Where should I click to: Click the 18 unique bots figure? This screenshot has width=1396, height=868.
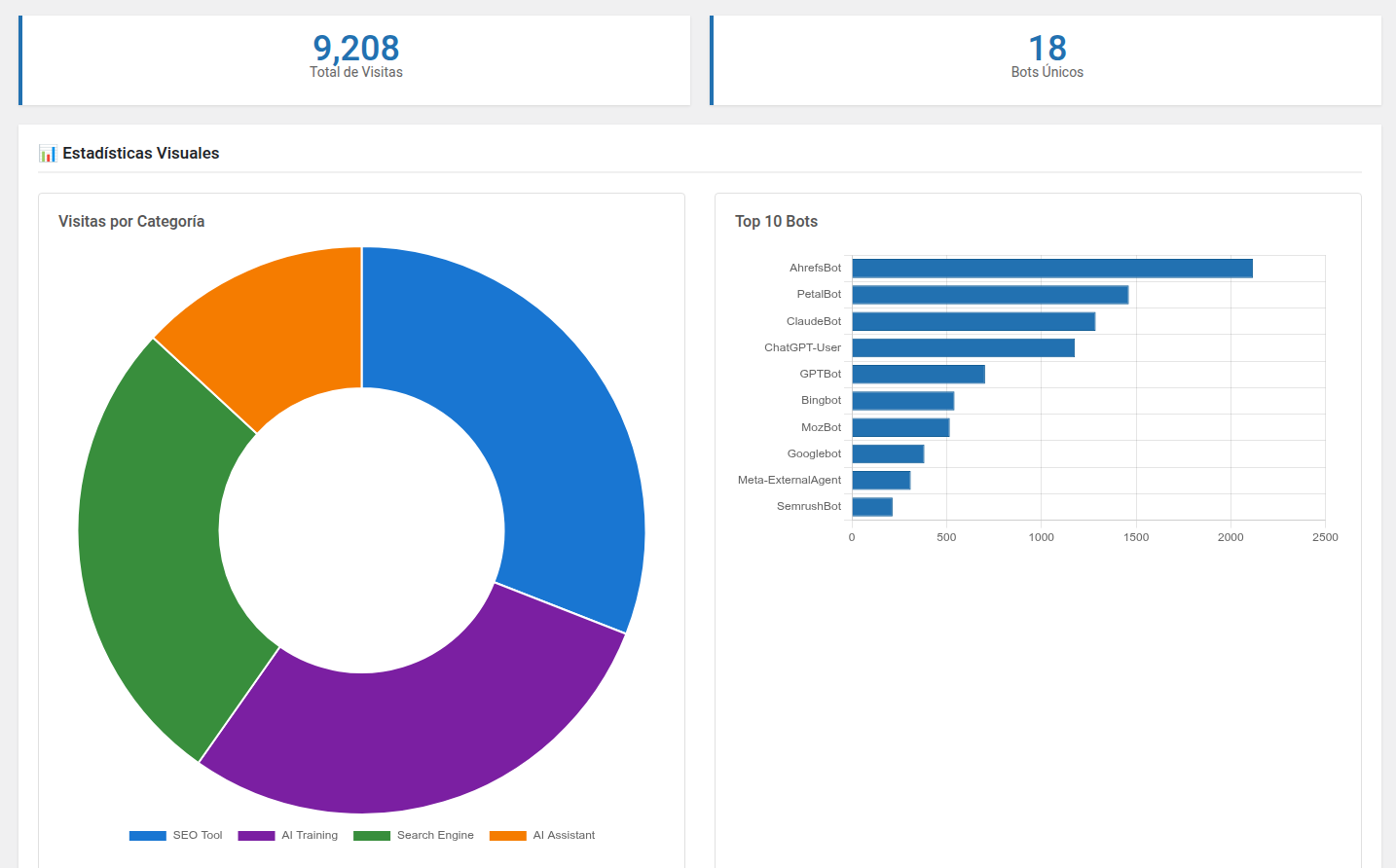coord(1046,49)
